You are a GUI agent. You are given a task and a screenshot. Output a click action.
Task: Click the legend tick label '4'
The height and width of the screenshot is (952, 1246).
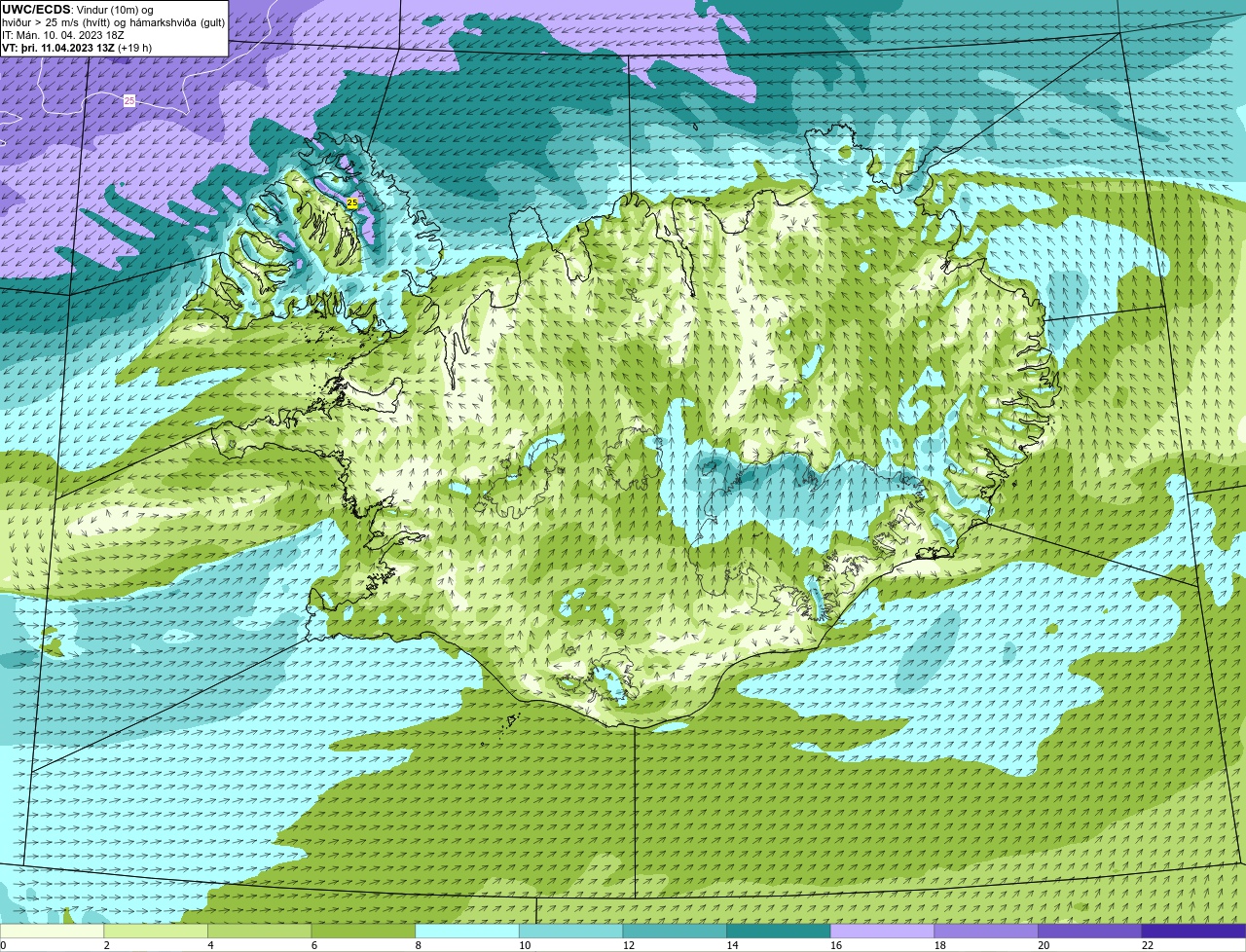click(210, 945)
